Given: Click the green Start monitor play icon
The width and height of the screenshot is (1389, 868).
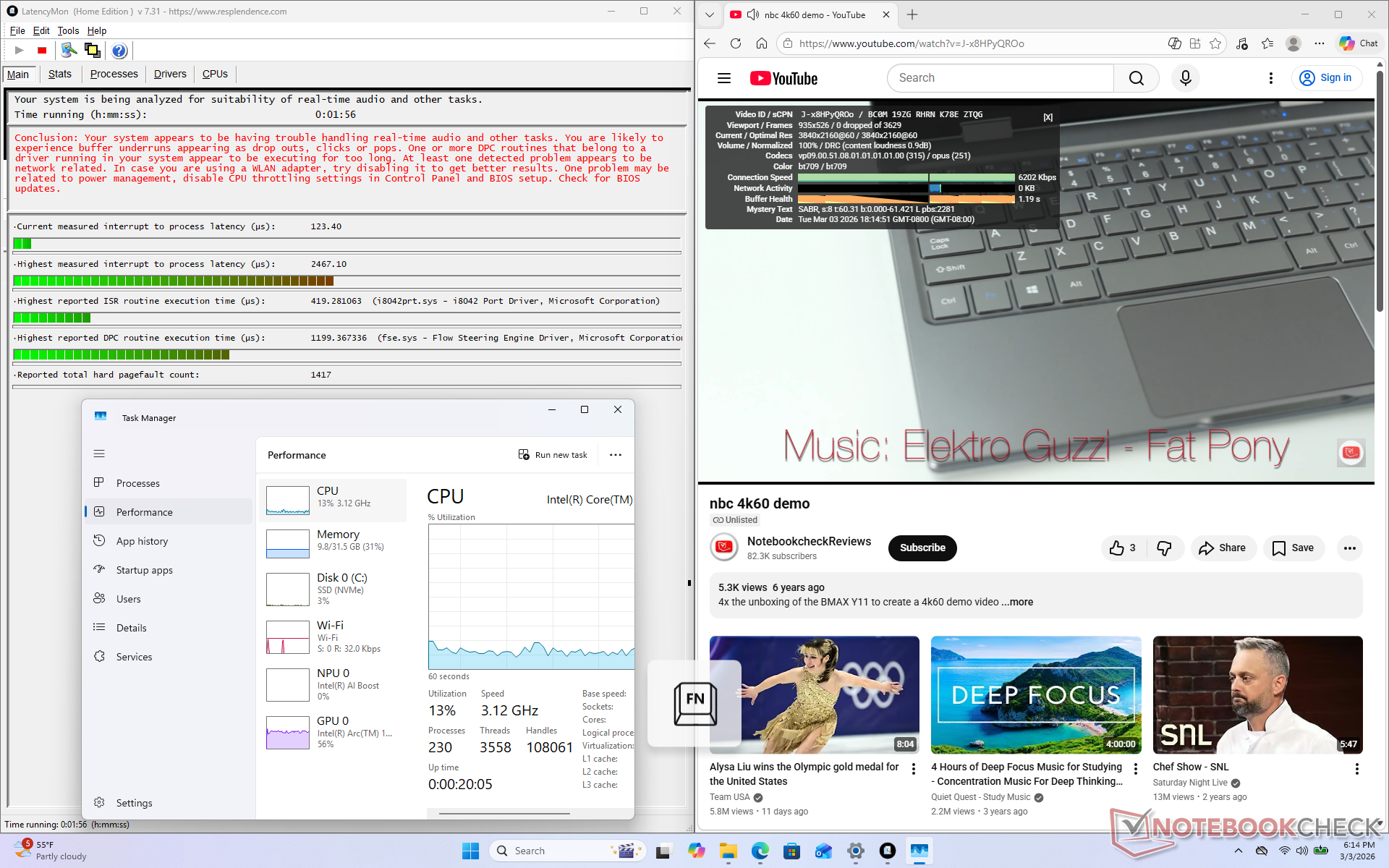Looking at the screenshot, I should click(x=20, y=51).
